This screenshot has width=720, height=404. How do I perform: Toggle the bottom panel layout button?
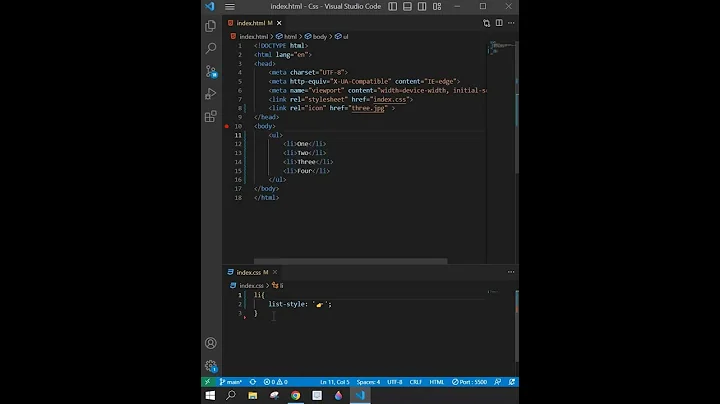407,6
